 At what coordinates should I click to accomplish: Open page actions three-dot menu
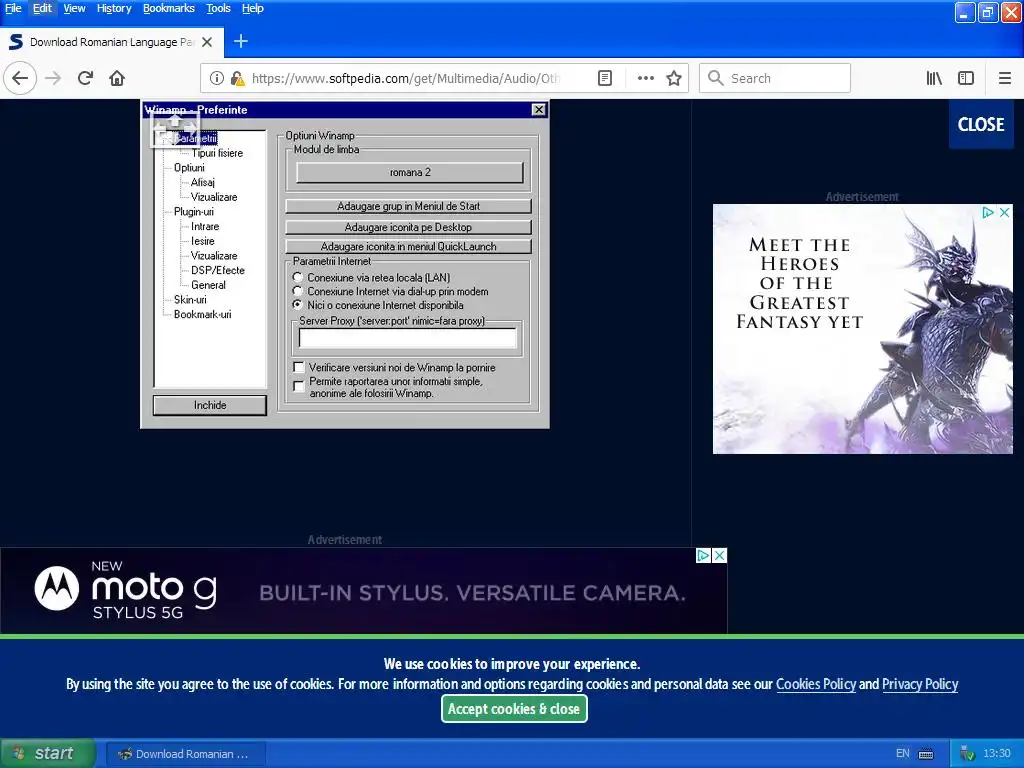pos(646,78)
